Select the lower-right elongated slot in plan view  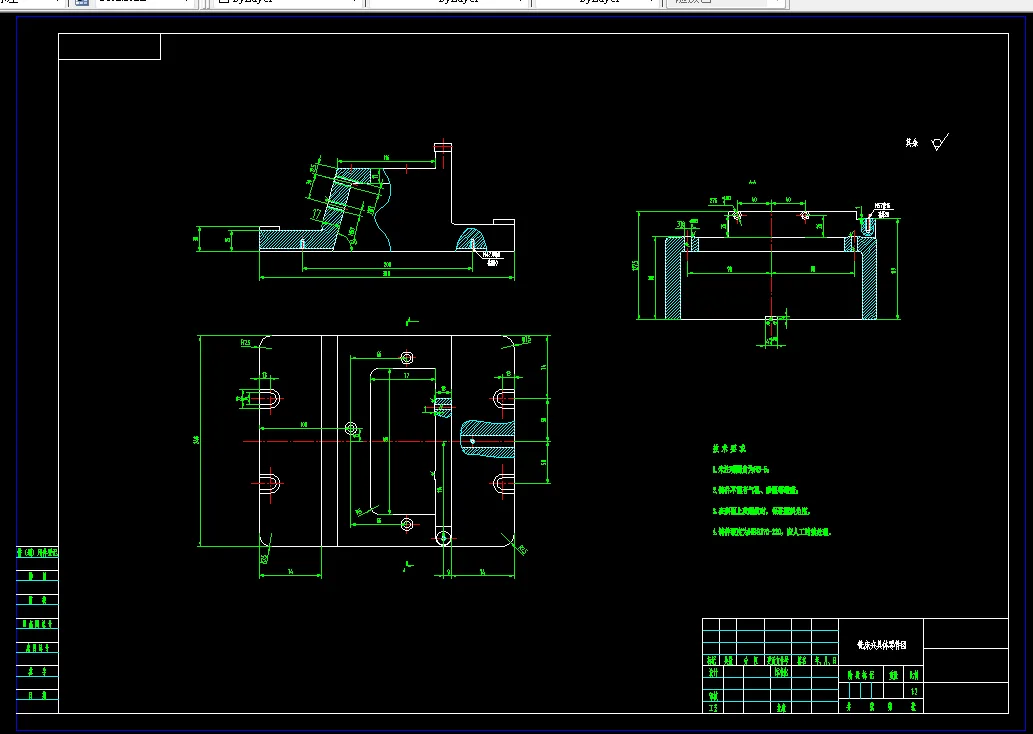(x=503, y=483)
